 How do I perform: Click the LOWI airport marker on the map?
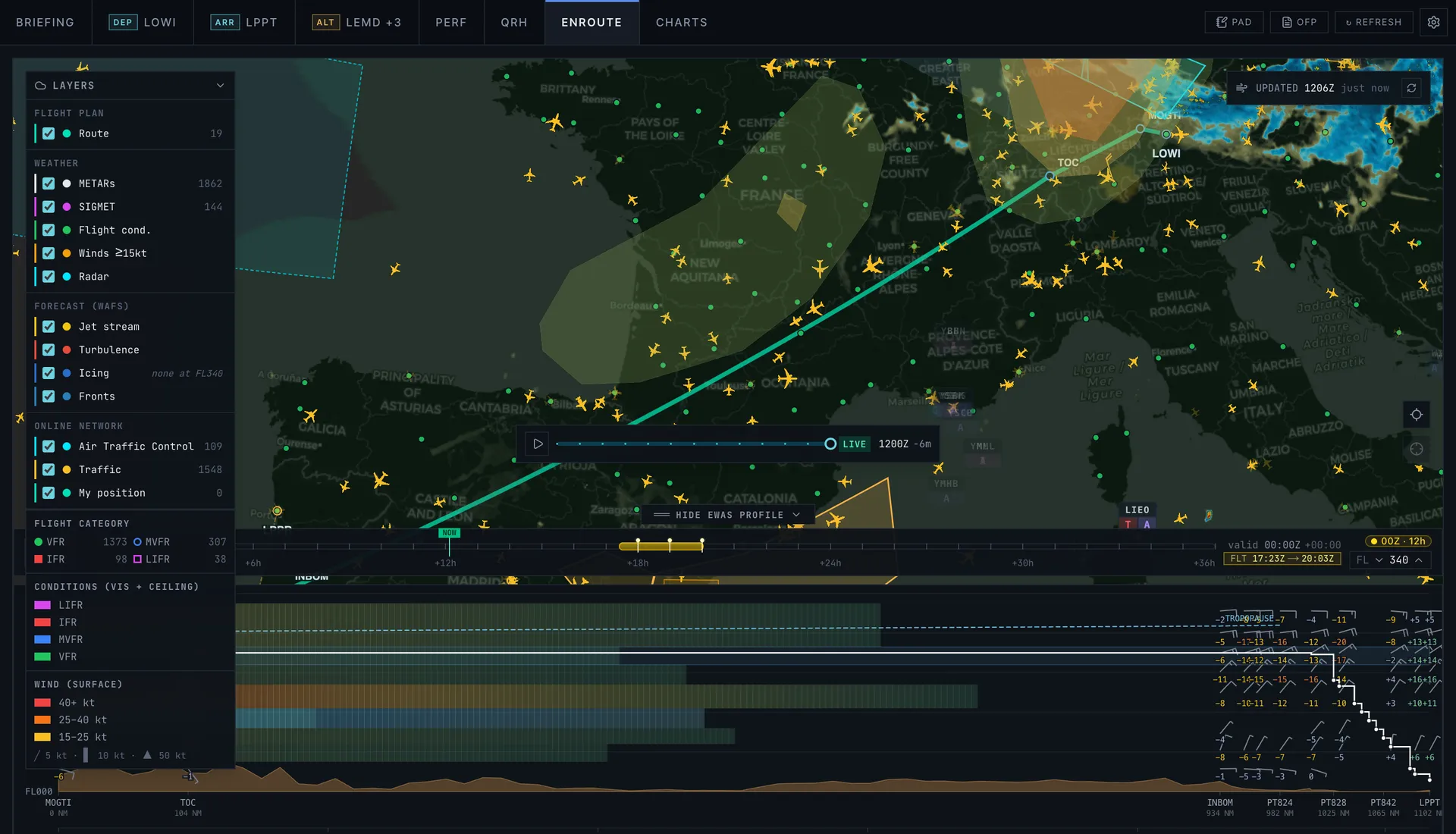(x=1166, y=135)
